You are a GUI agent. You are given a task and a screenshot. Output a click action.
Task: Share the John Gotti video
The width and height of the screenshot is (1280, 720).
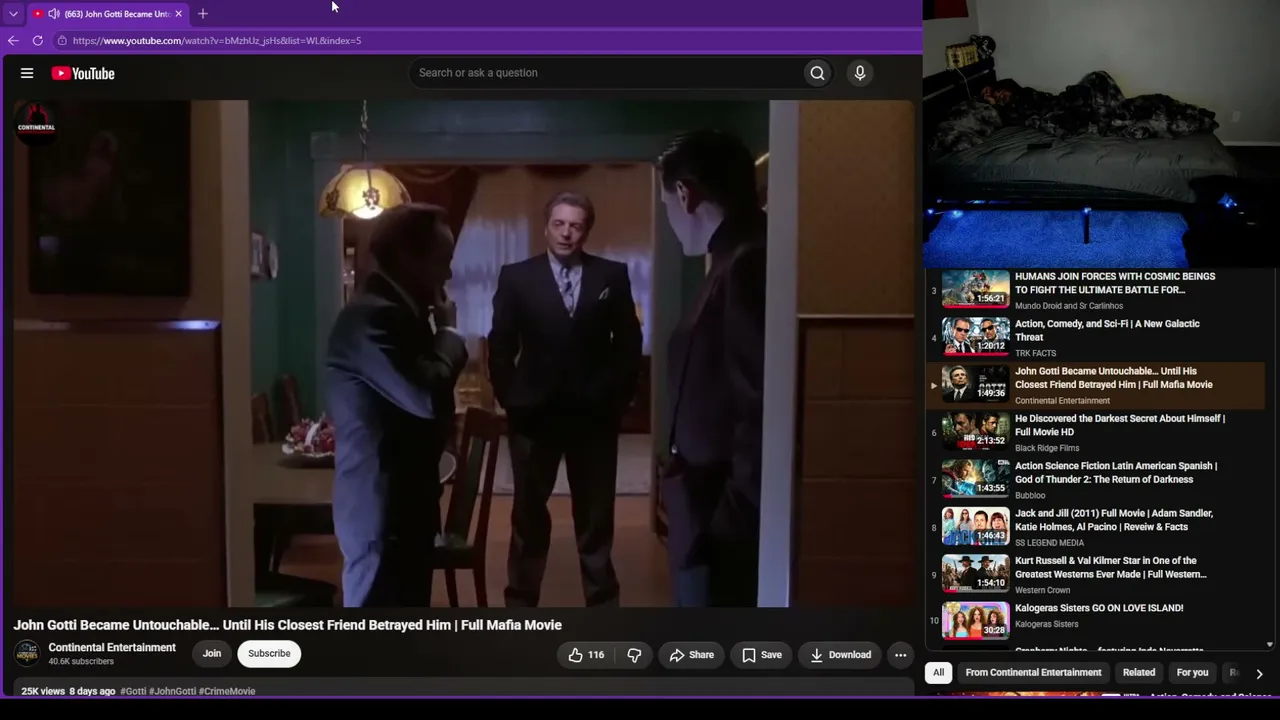(692, 655)
